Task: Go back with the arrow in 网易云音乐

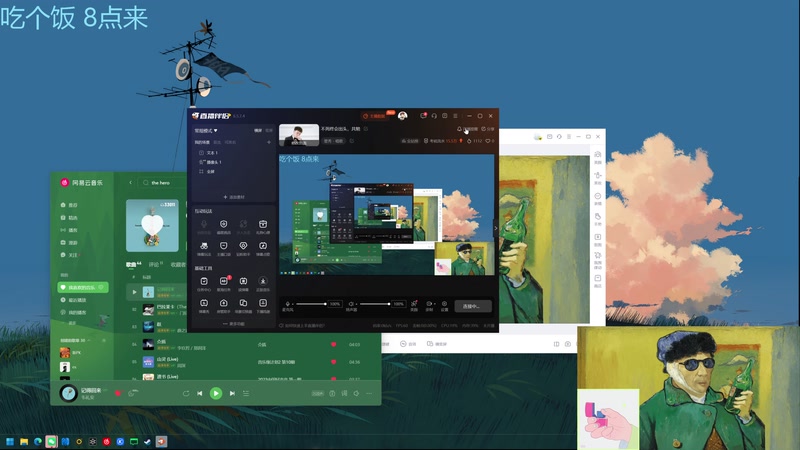Action: coord(131,183)
